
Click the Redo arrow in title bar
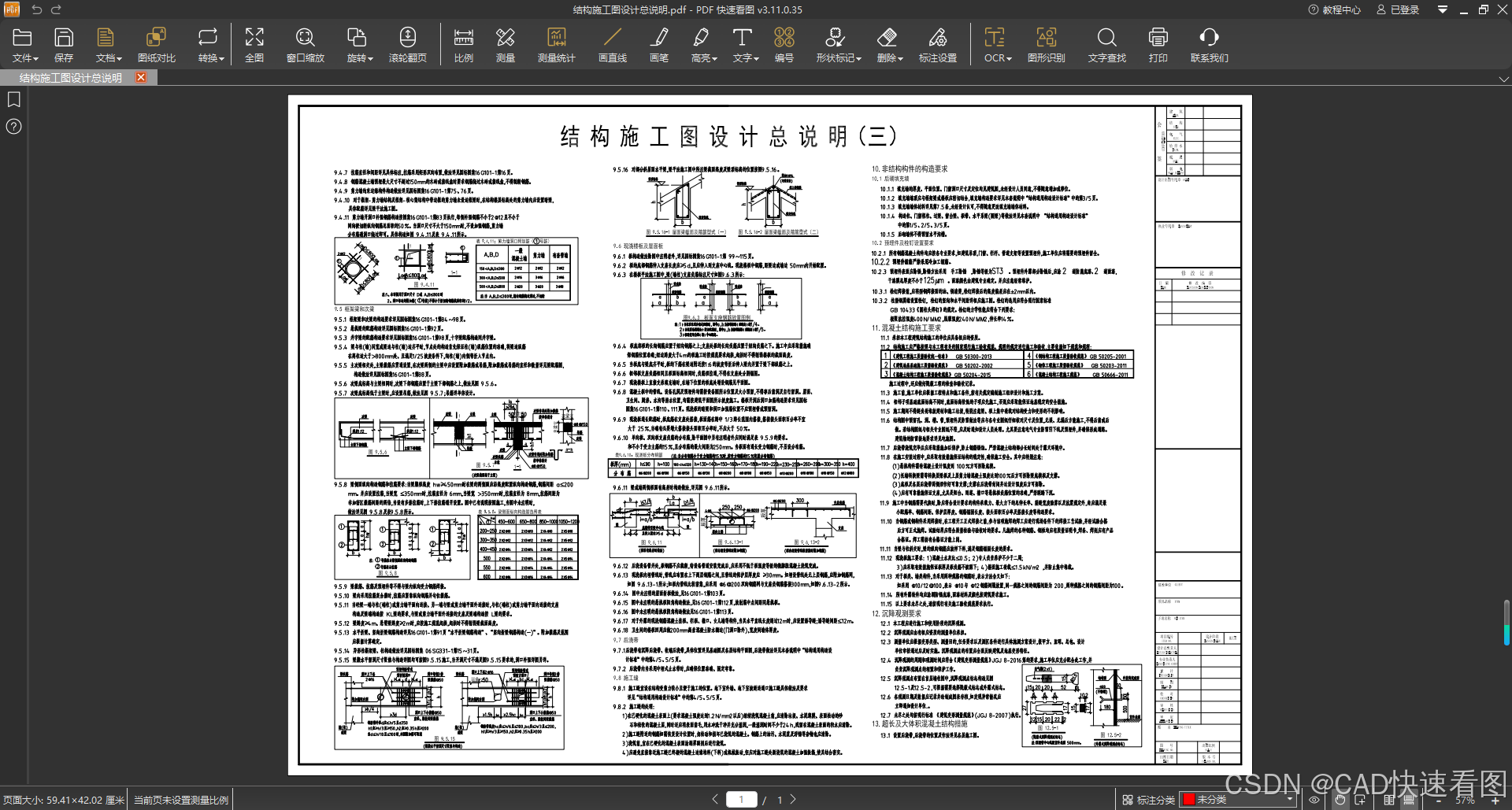pos(56,9)
